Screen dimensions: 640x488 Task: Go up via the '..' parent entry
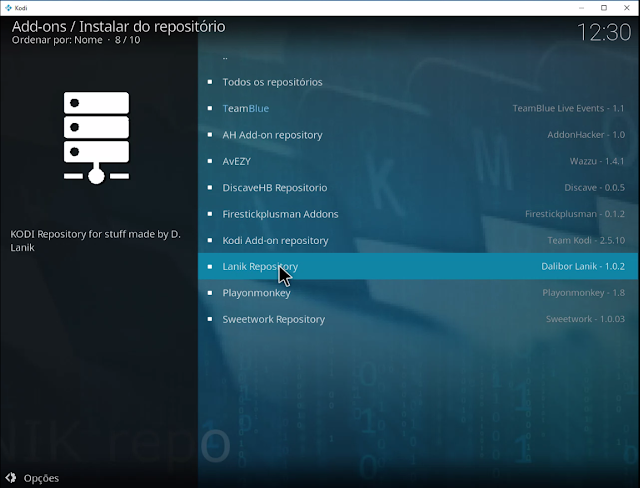click(x=418, y=58)
